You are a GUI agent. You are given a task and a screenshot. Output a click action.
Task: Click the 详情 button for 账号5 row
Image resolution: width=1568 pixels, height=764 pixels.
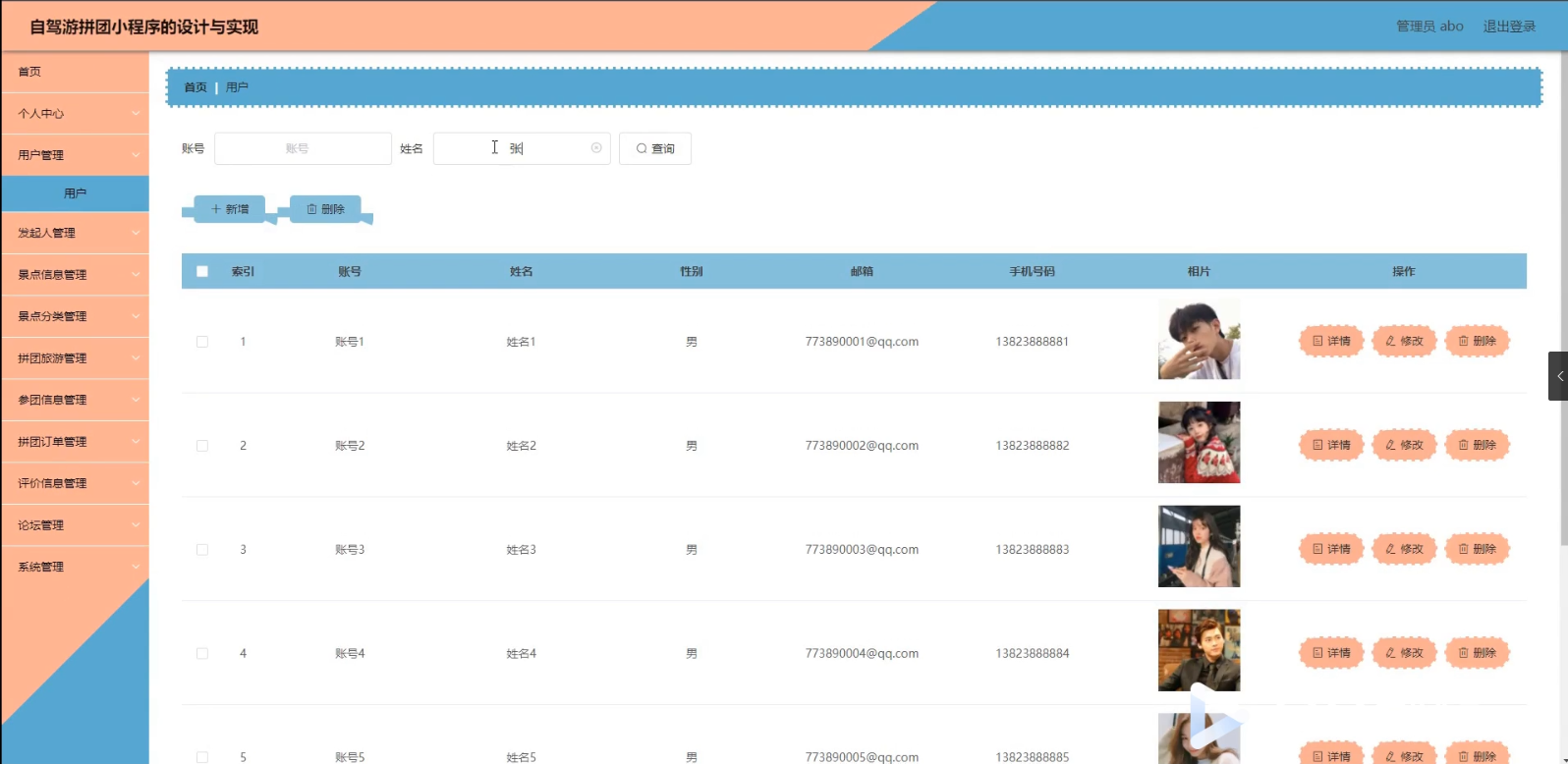coord(1331,755)
